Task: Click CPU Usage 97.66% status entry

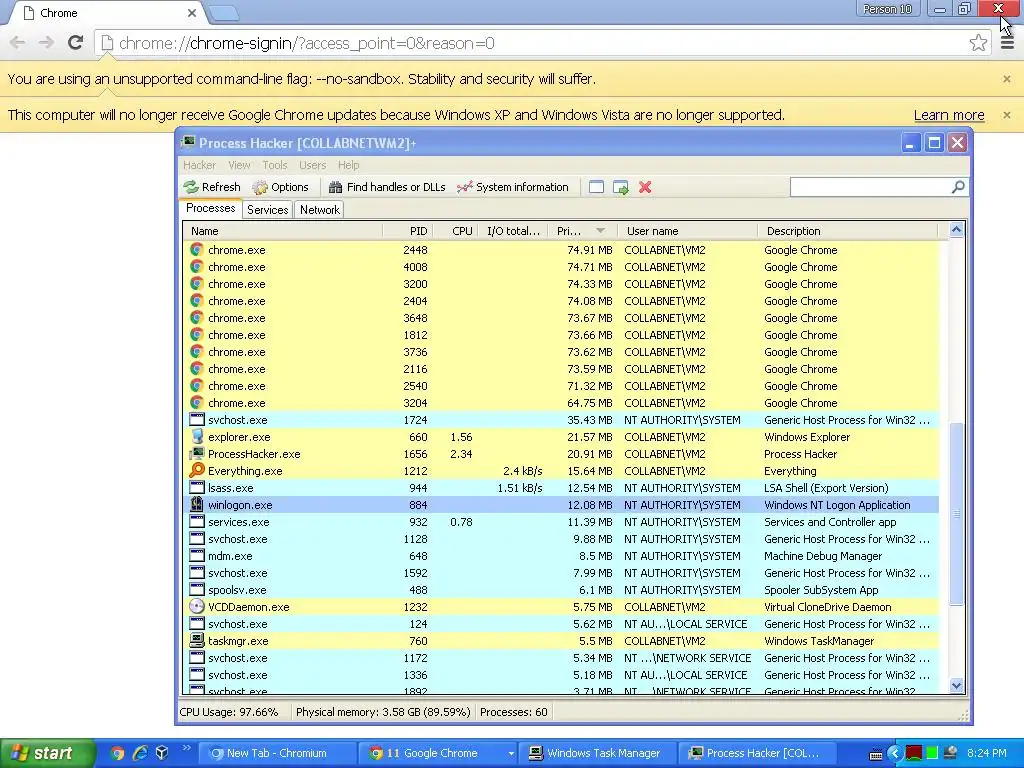Action: [x=229, y=712]
